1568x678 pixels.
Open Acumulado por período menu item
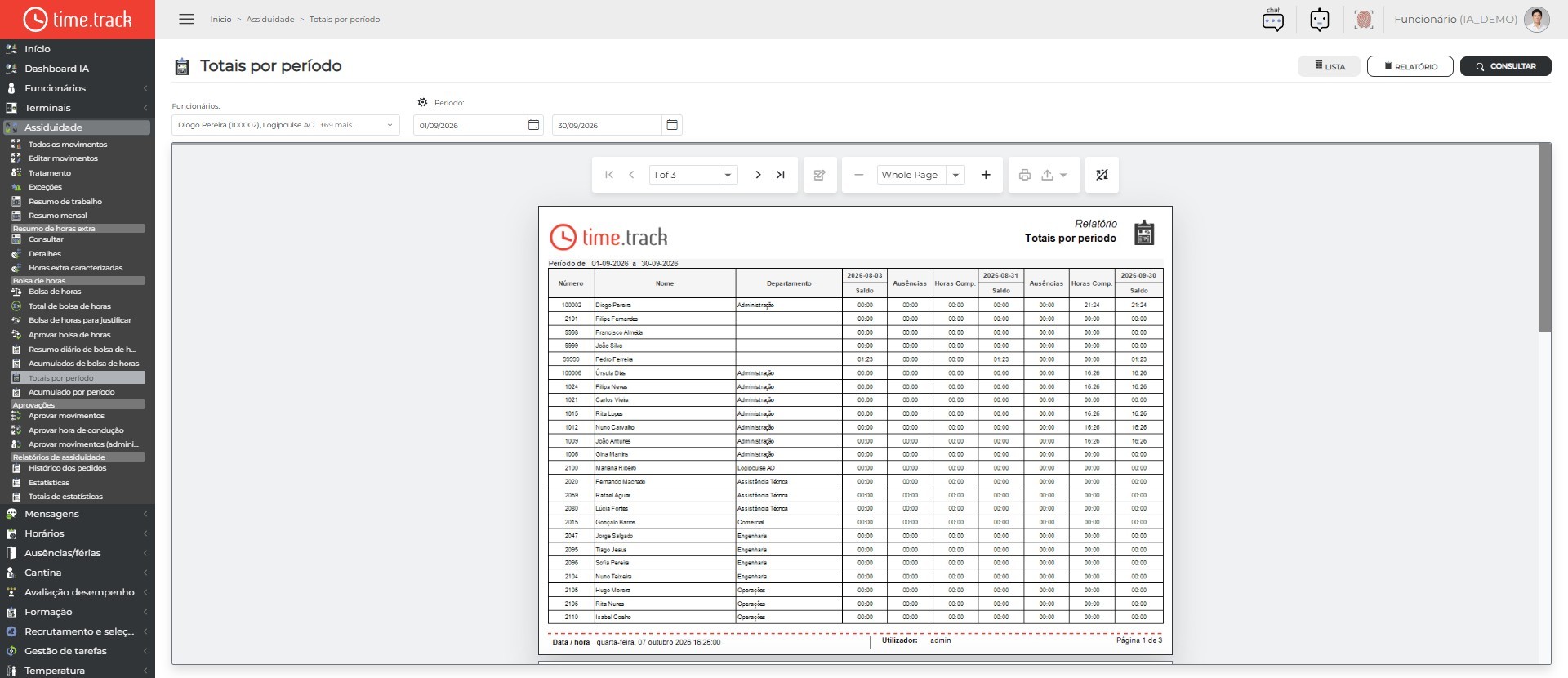71,392
